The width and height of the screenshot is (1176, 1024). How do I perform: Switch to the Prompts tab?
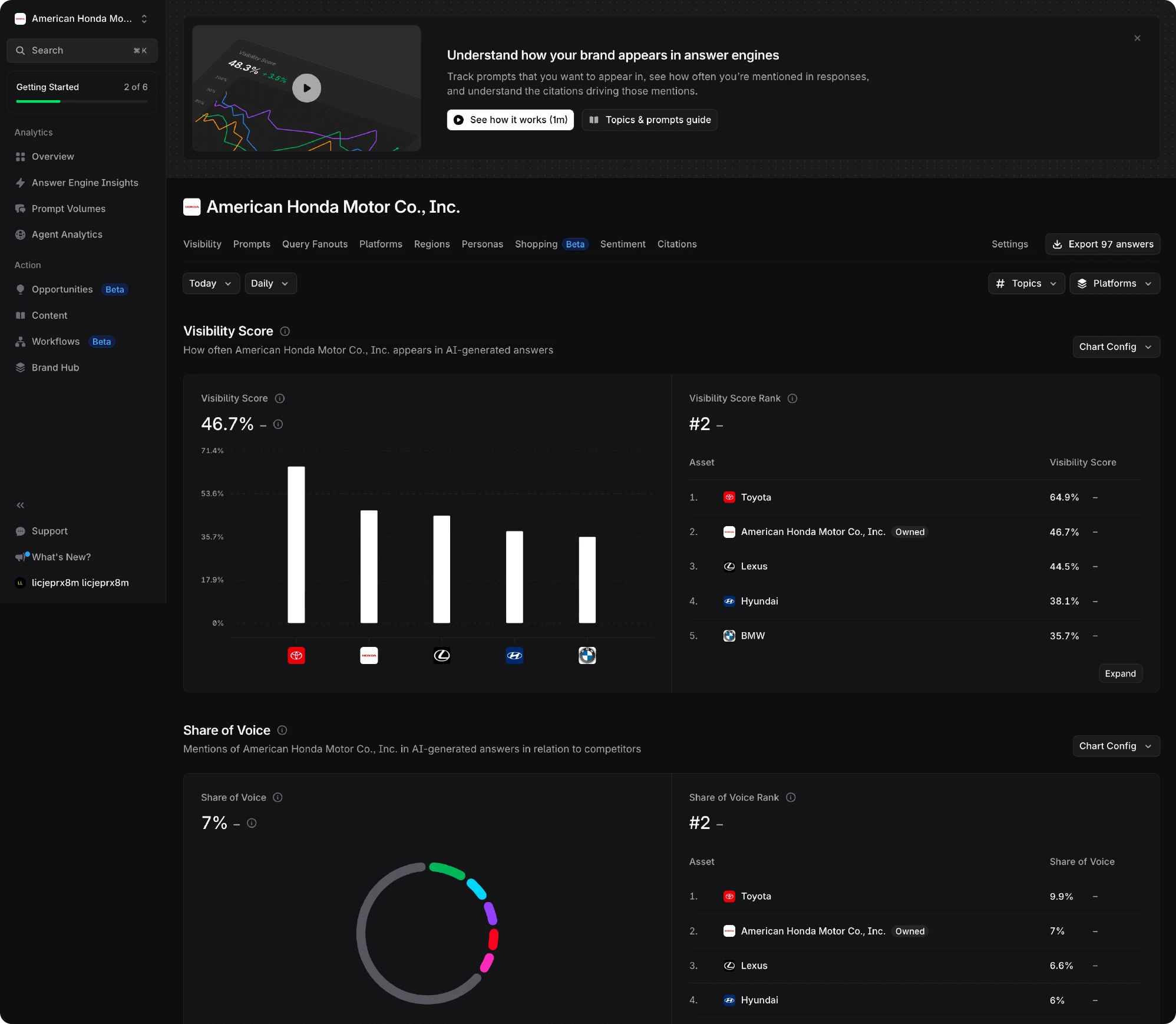pos(252,244)
